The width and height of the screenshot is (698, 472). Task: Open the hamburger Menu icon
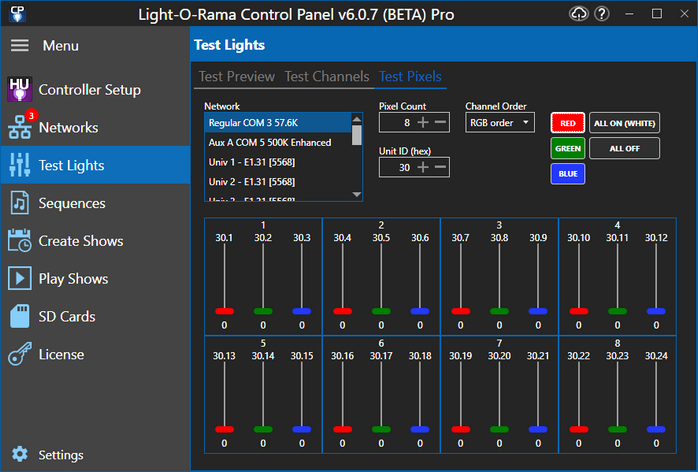tap(20, 45)
